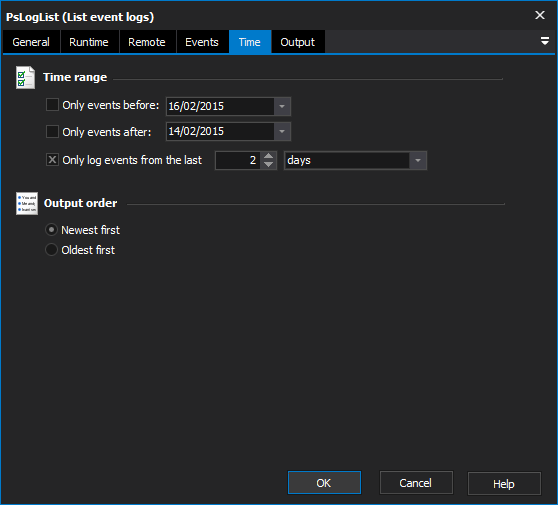Open the events before date picker arrow
Viewport: 558px width, 505px height.
pos(282,106)
